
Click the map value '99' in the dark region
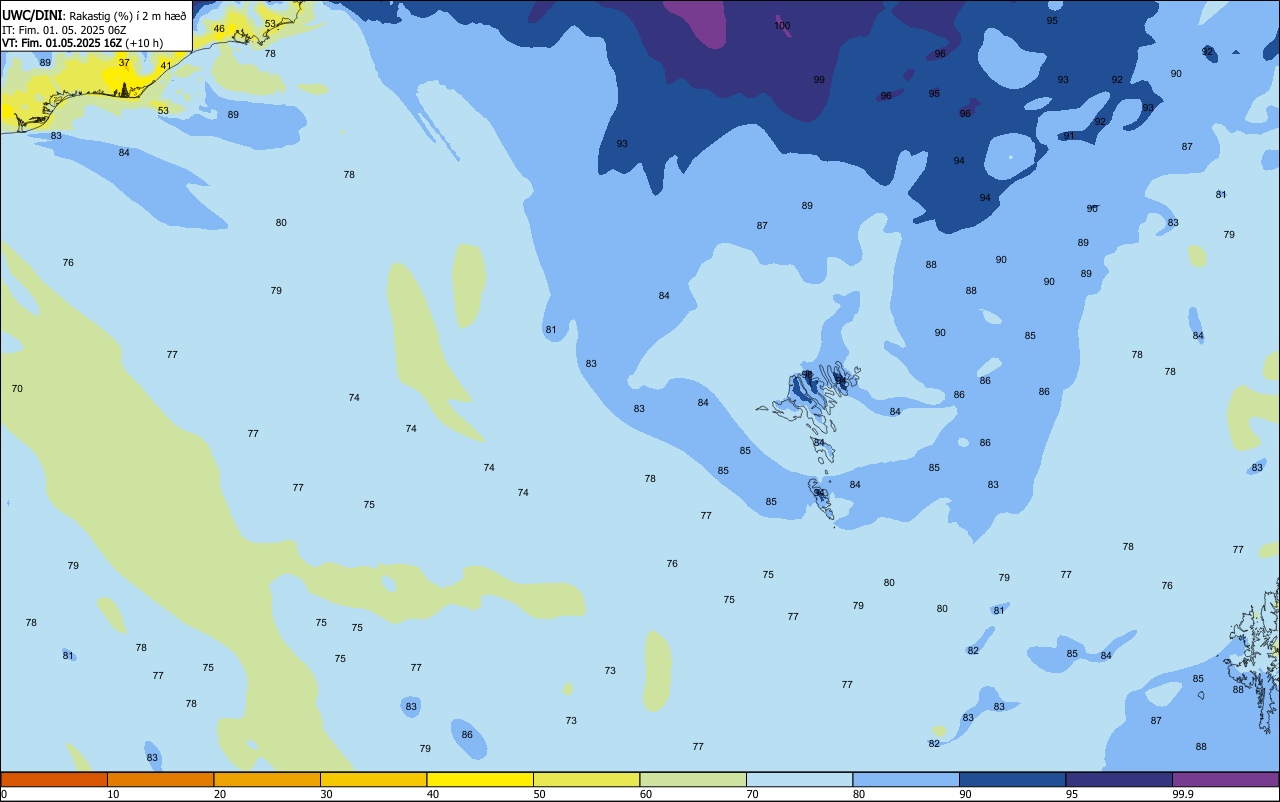pyautogui.click(x=819, y=80)
